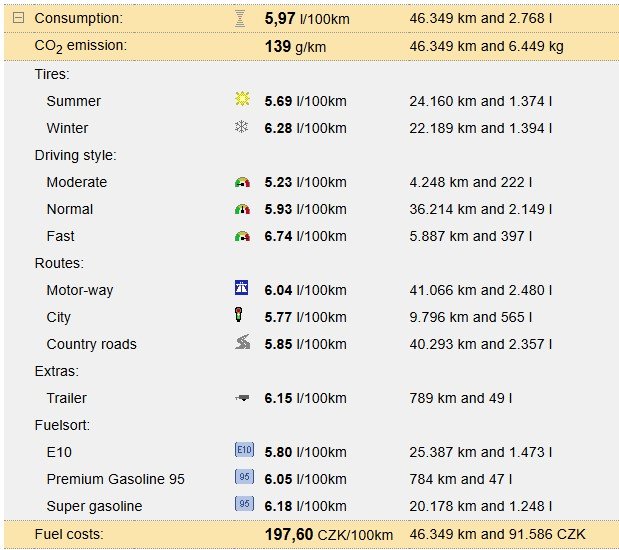The width and height of the screenshot is (619, 550).
Task: Click the Premium Gasoline 95 label
Action: click(116, 479)
